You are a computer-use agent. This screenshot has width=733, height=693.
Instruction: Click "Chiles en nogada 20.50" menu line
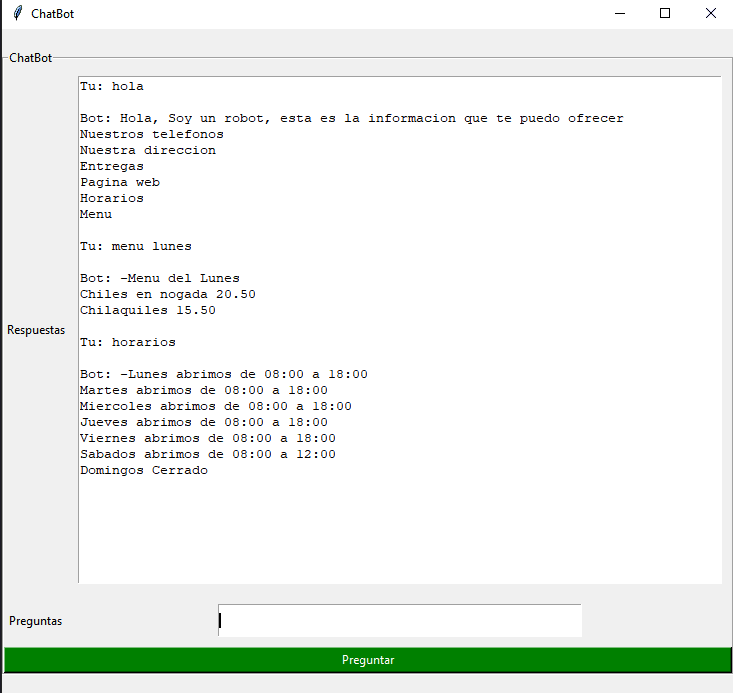click(168, 294)
